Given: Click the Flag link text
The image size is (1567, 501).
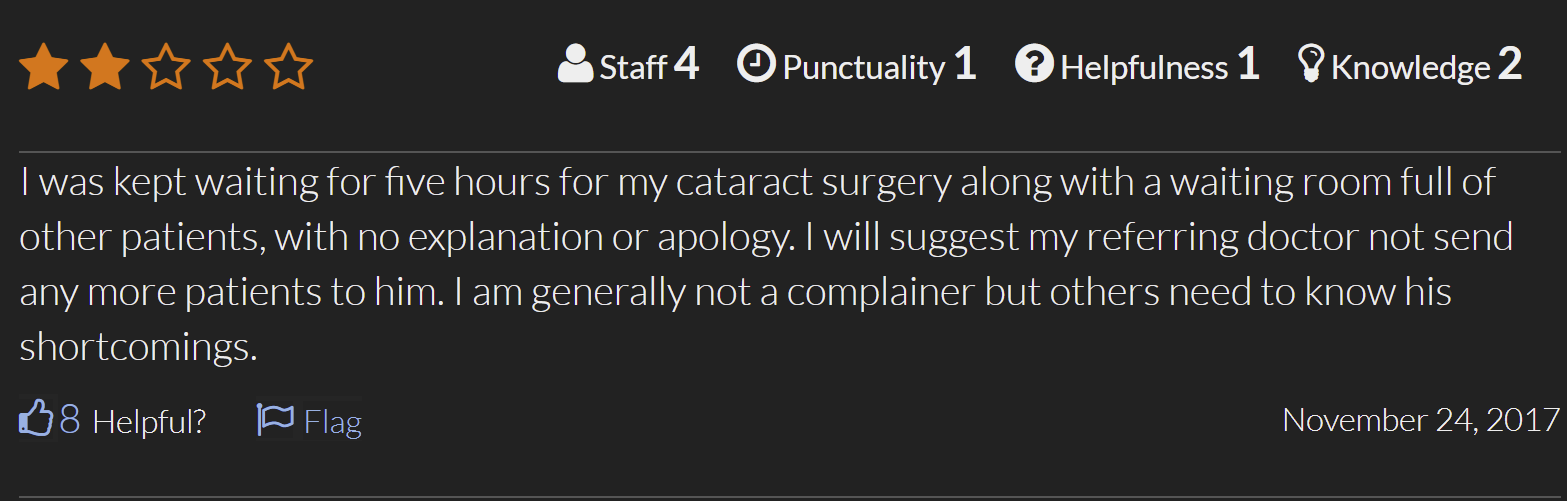Looking at the screenshot, I should [x=333, y=422].
